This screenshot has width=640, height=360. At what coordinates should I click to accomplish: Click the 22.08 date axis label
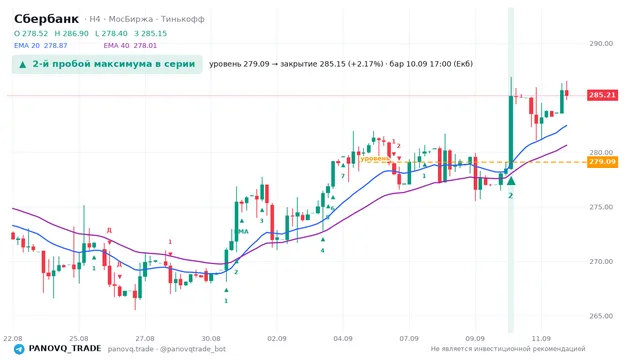[x=13, y=338]
